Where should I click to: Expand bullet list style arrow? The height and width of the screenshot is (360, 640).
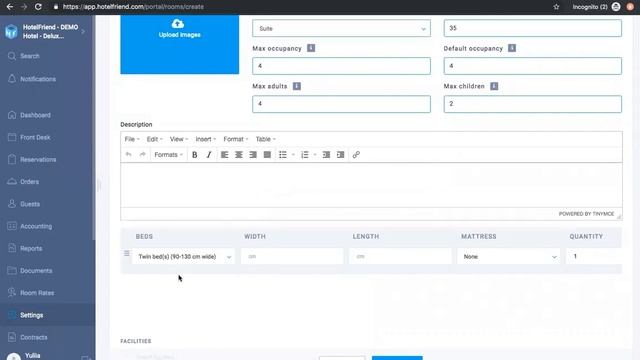click(x=293, y=155)
